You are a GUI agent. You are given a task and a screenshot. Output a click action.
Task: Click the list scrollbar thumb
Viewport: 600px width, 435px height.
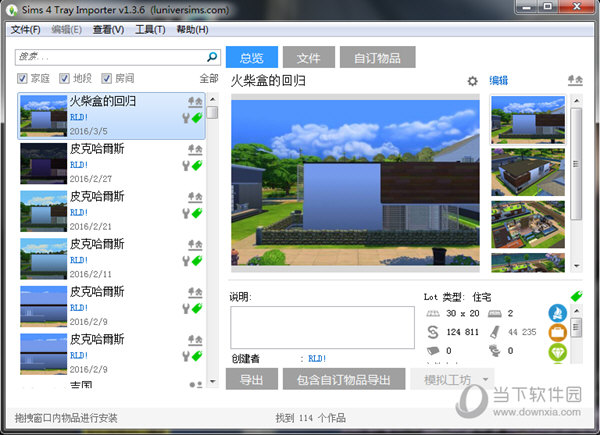[213, 112]
